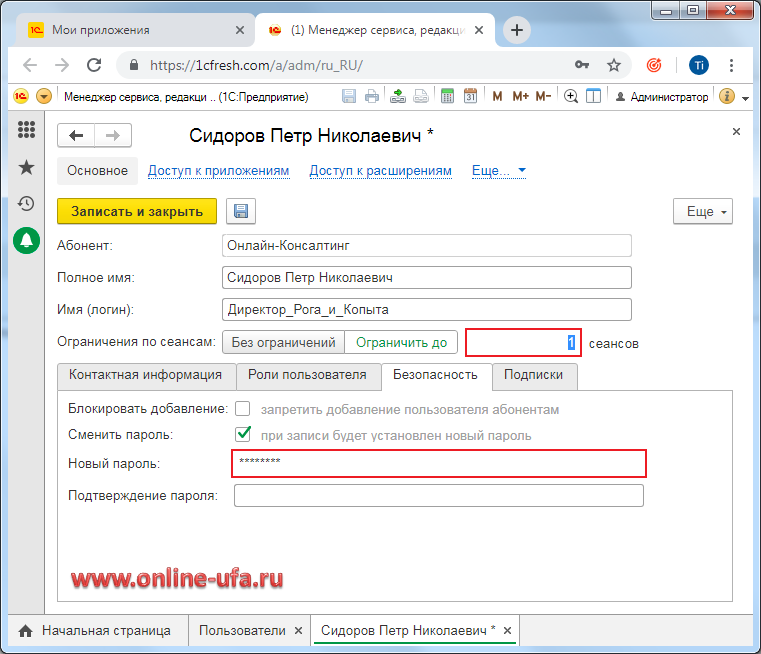Open the Еще dropdown button on right
761x654 pixels.
coord(703,211)
